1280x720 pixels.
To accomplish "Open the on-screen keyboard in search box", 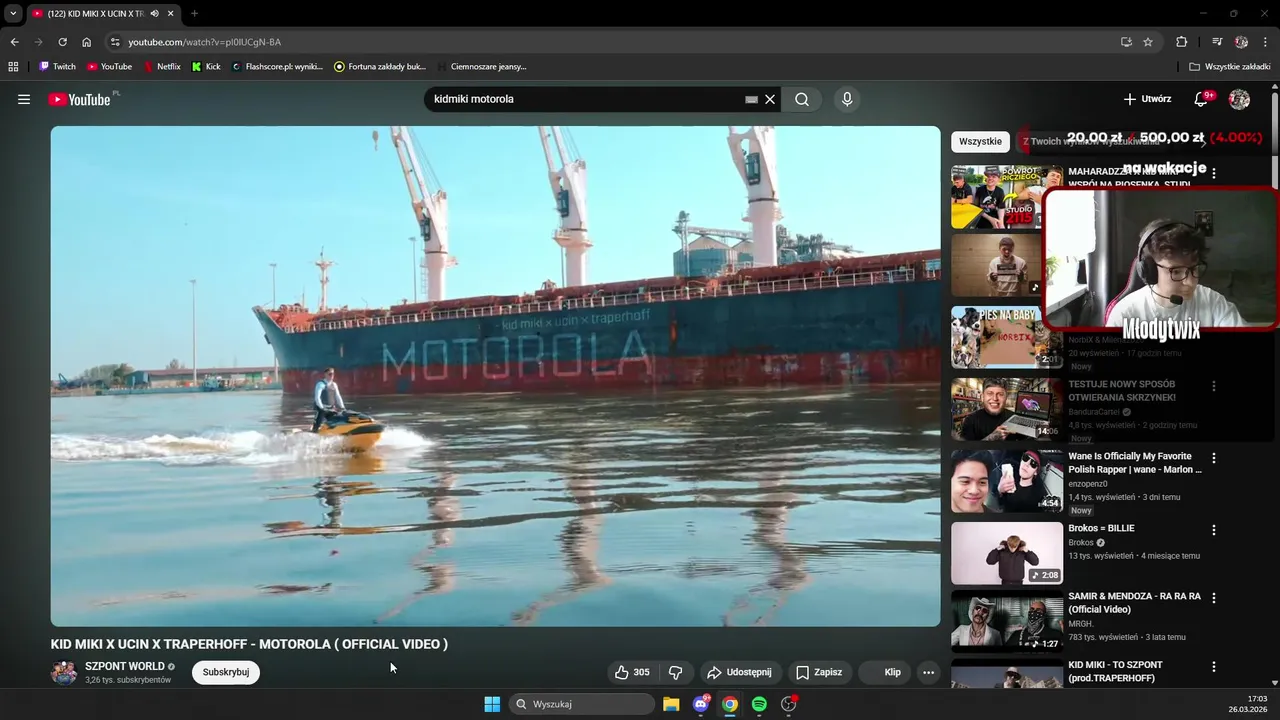I will click(751, 99).
